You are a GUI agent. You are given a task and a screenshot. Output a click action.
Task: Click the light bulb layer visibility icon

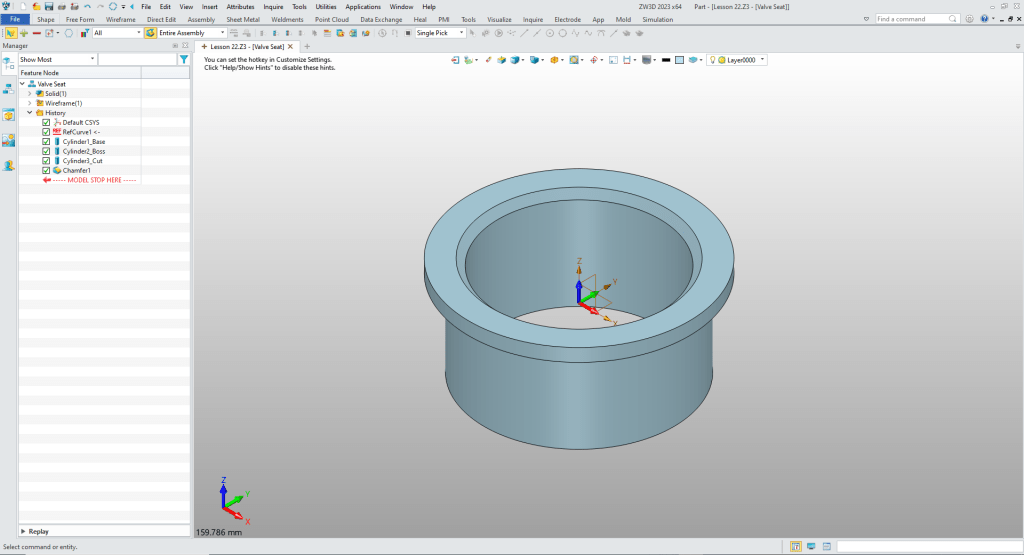712,60
